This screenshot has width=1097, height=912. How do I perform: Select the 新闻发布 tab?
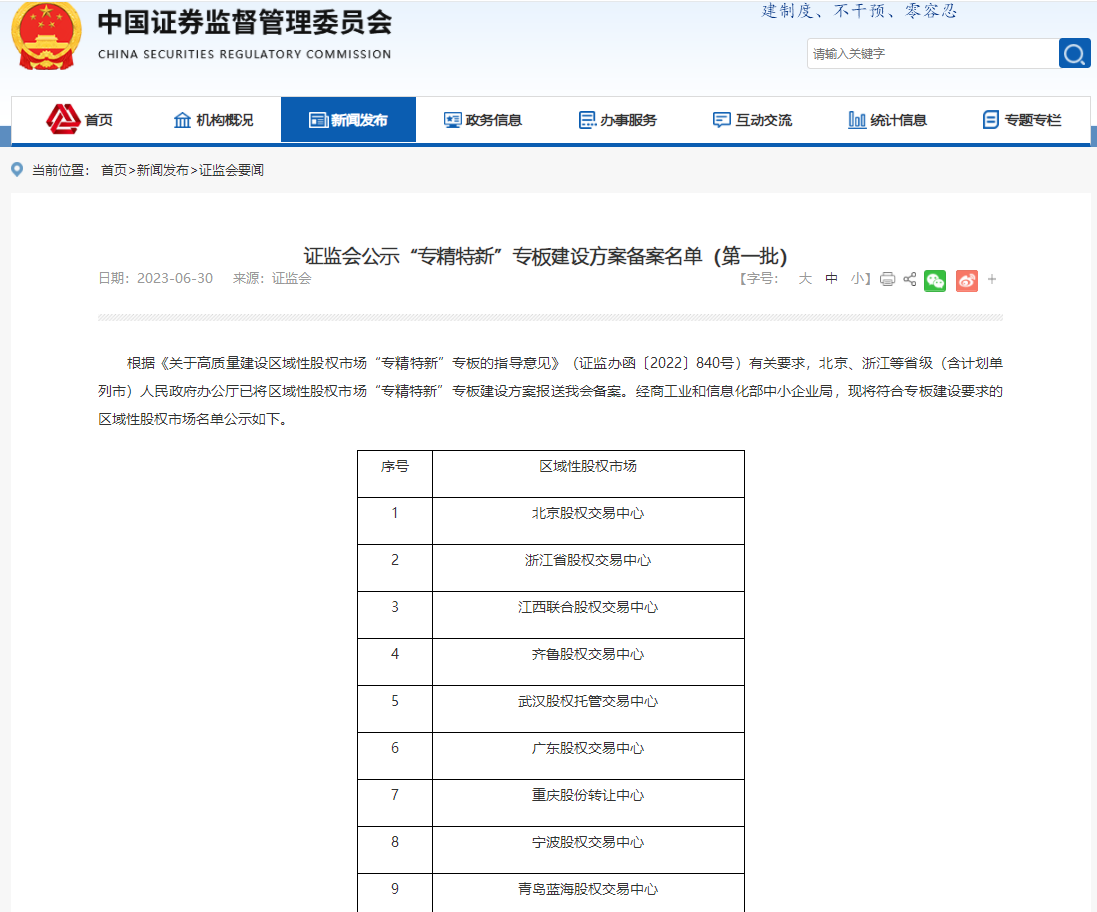pos(348,120)
